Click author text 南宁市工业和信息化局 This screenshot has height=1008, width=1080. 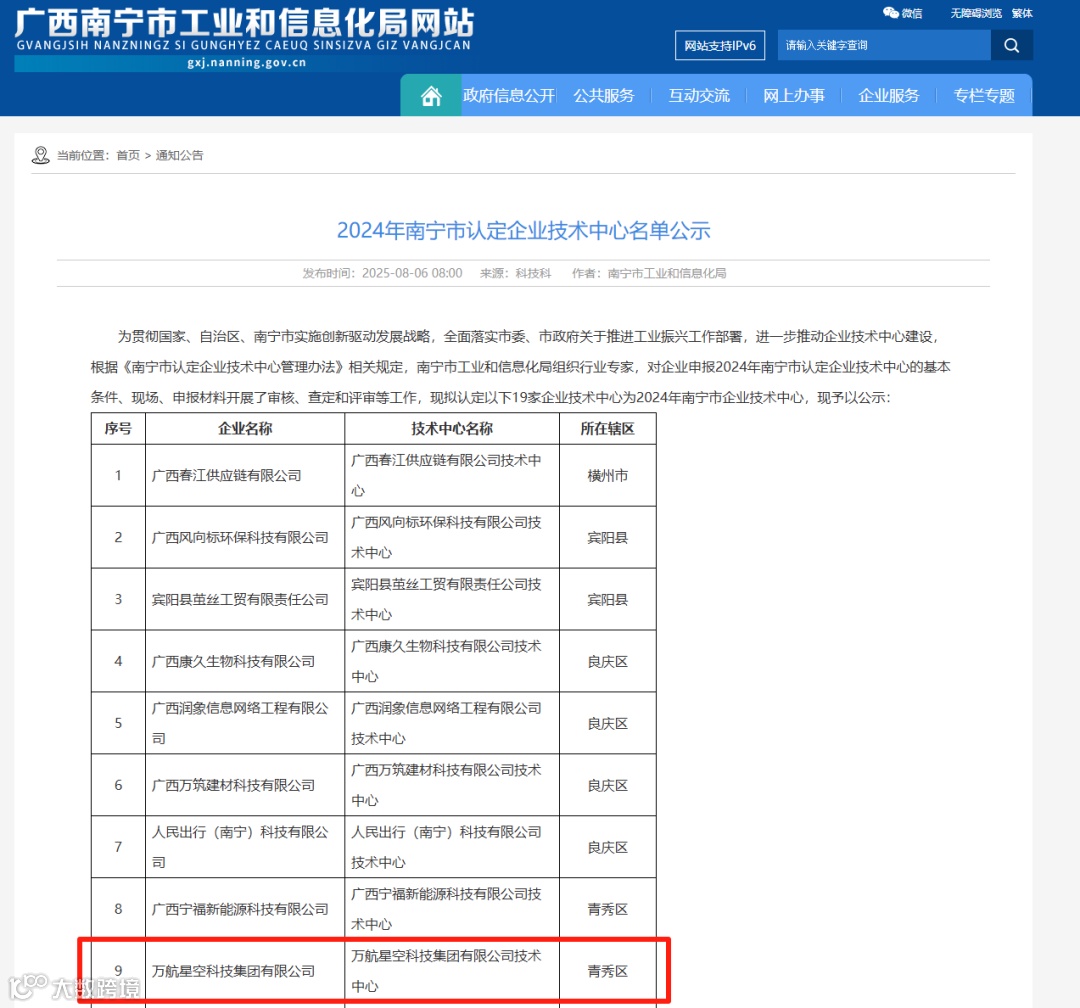667,273
